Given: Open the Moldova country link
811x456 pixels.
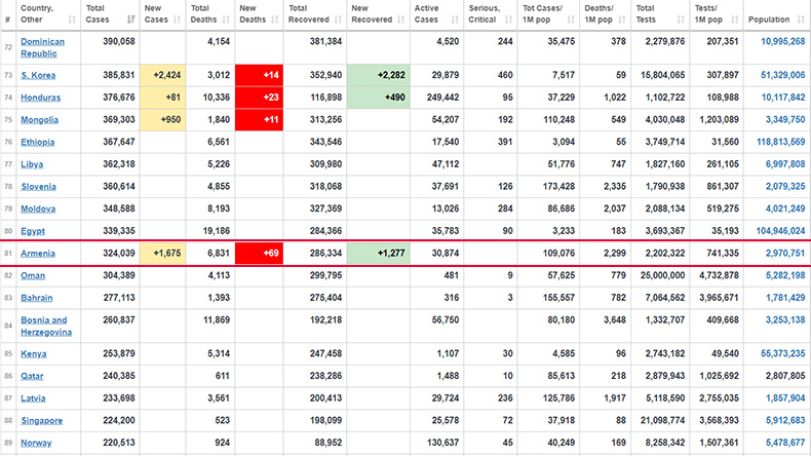Looking at the screenshot, I should click(38, 209).
